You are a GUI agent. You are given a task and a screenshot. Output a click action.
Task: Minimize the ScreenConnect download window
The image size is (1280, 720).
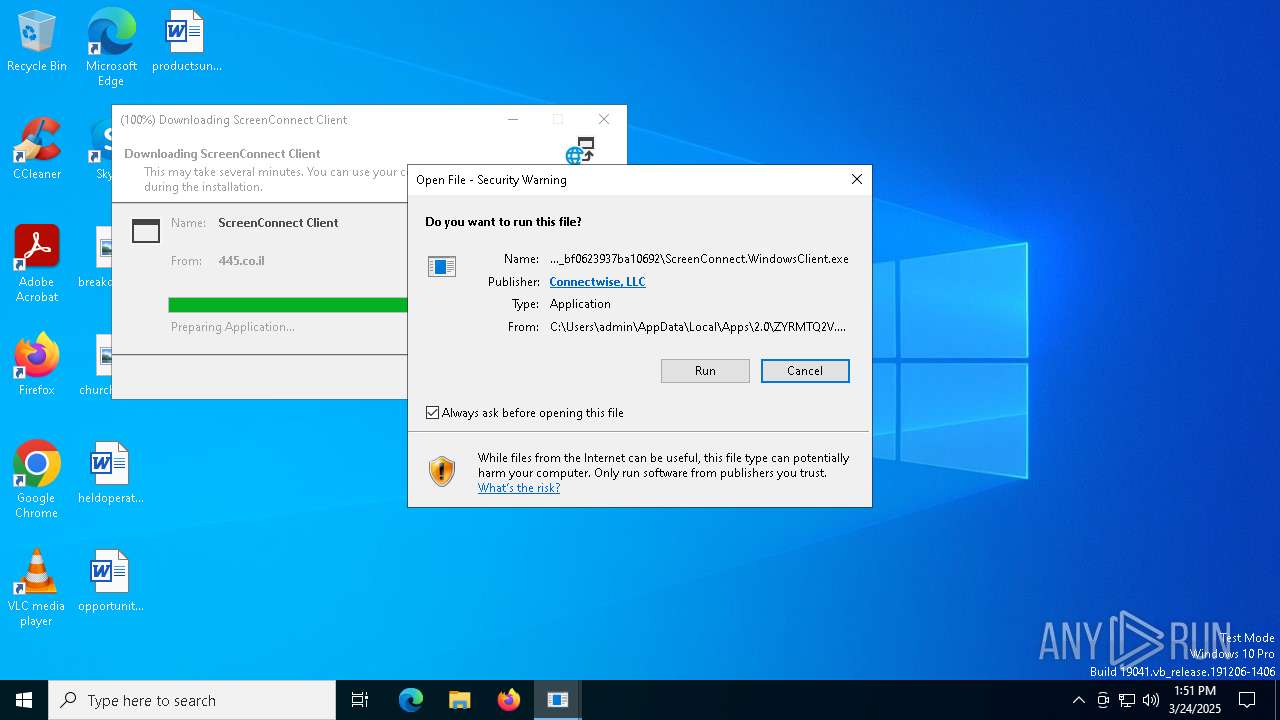(x=513, y=120)
